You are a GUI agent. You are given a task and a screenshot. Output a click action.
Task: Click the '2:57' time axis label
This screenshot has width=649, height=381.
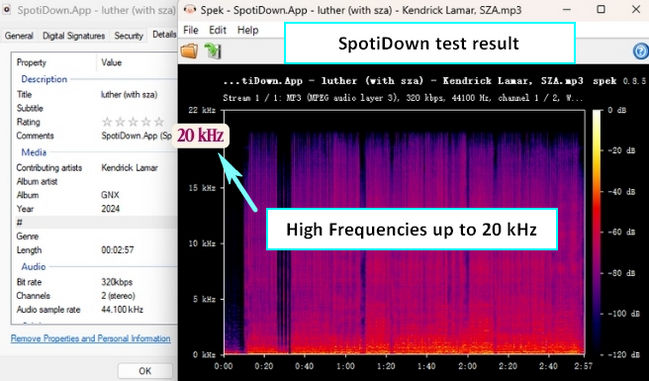tap(583, 366)
